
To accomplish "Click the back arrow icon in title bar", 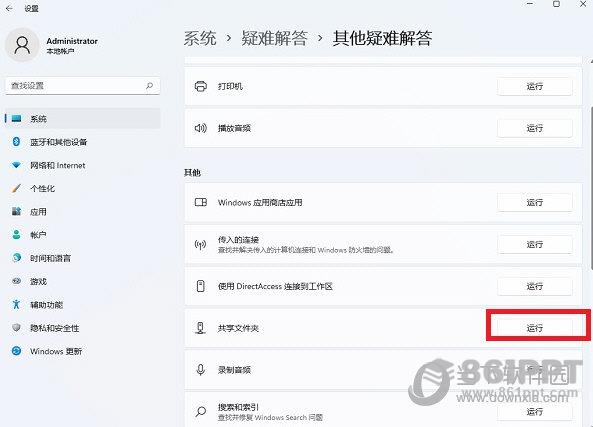I will (9, 8).
